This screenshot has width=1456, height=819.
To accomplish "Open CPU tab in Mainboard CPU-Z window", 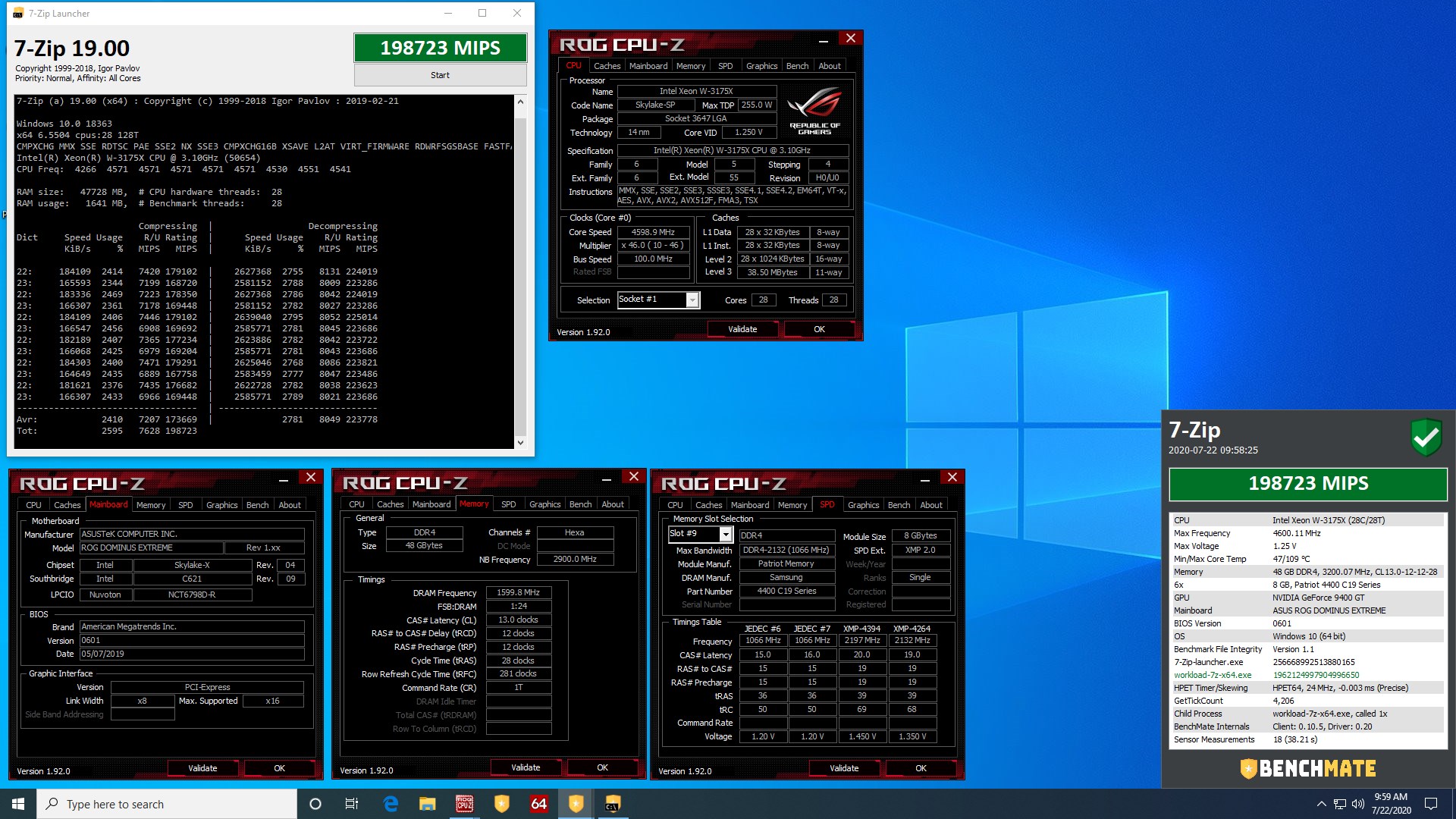I will pyautogui.click(x=33, y=505).
